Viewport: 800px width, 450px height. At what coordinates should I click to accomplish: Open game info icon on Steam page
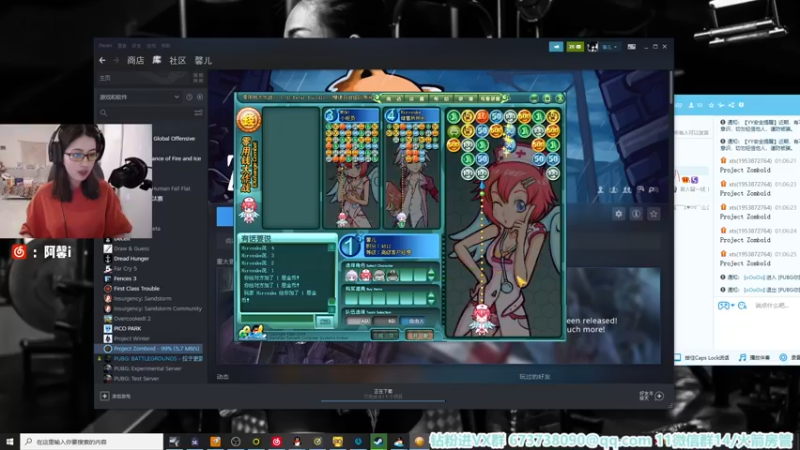(x=636, y=214)
